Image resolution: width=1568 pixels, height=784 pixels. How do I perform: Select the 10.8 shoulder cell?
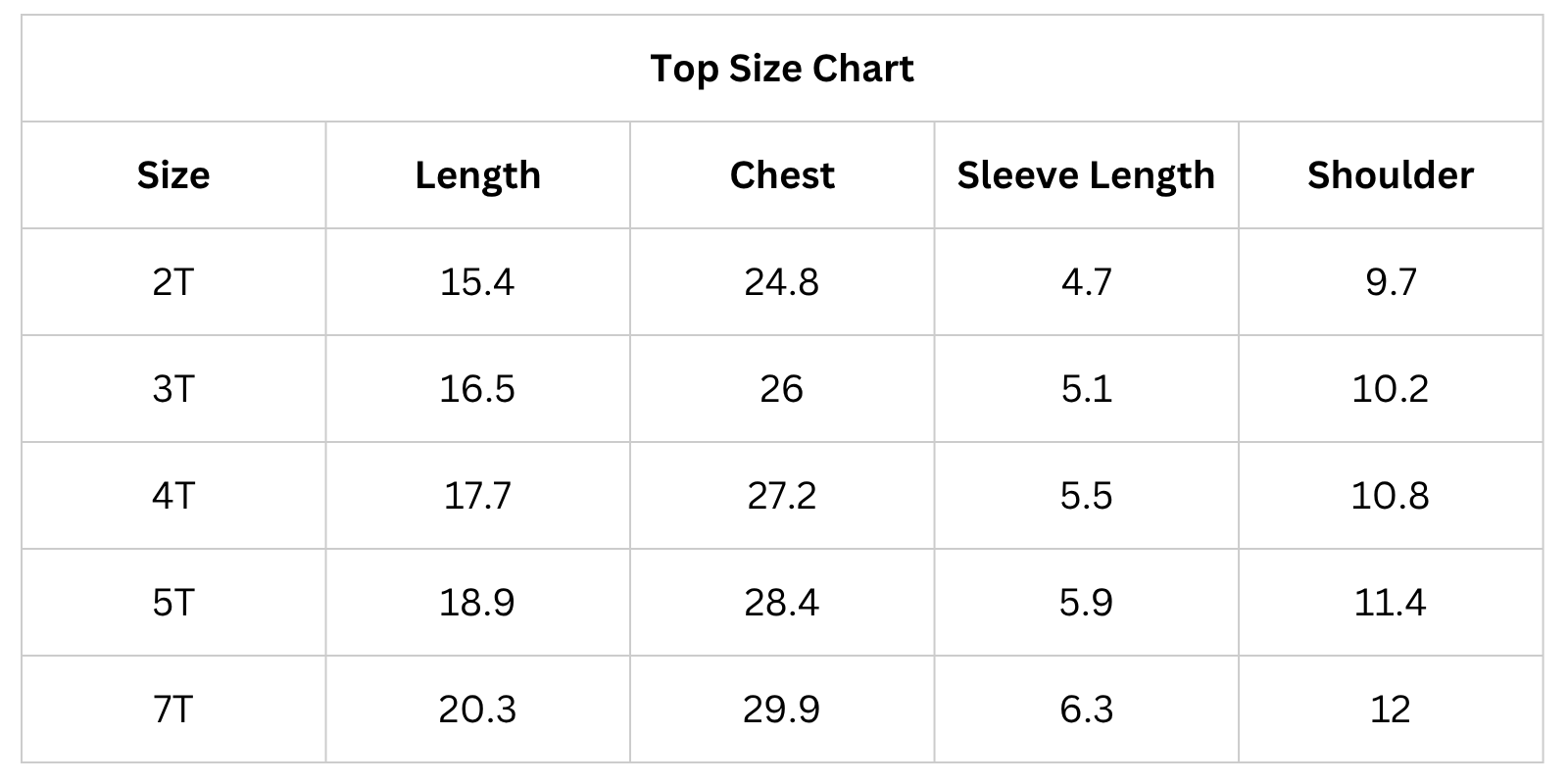click(x=1390, y=496)
